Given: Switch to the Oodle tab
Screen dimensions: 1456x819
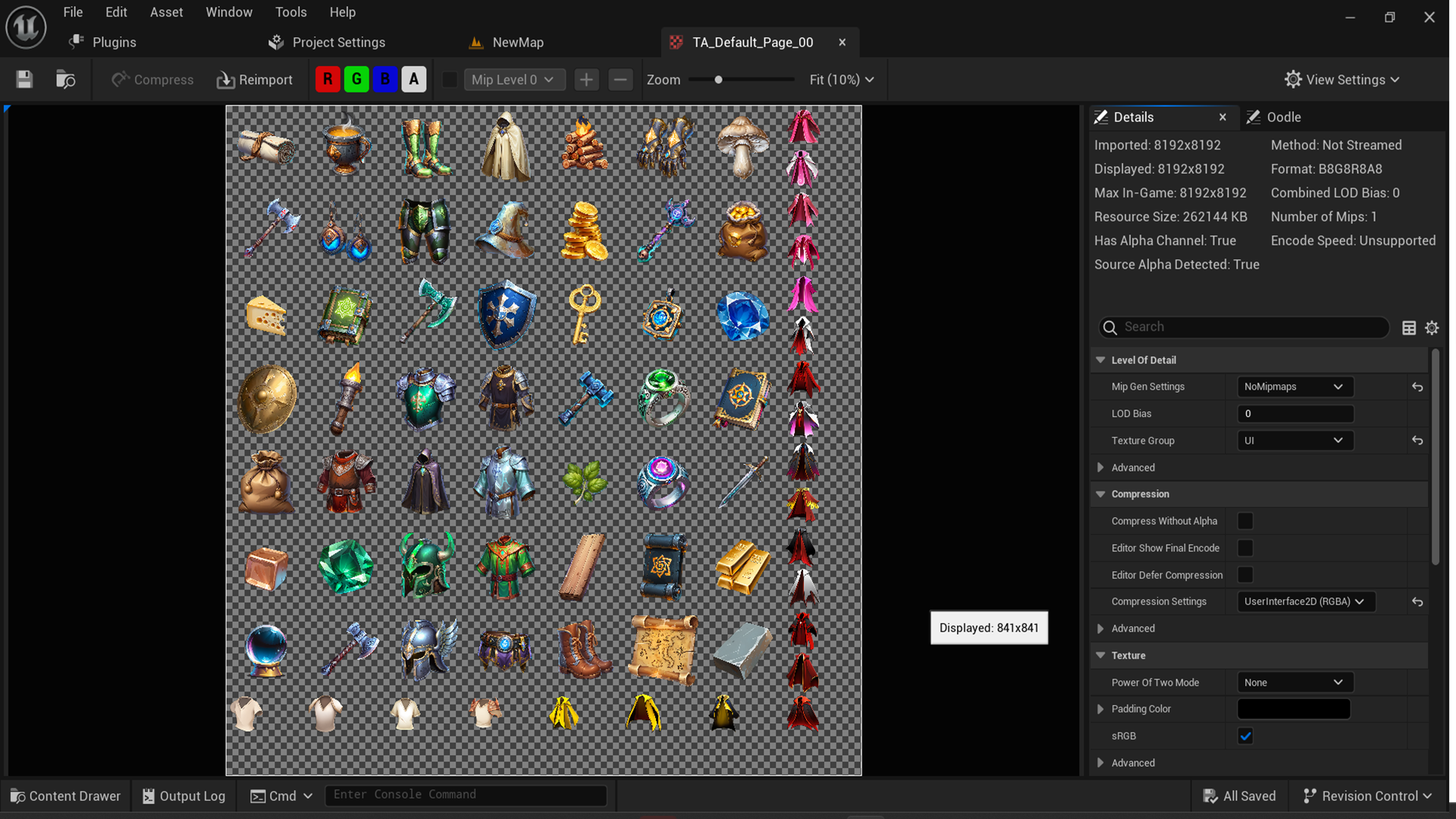Looking at the screenshot, I should point(1274,117).
